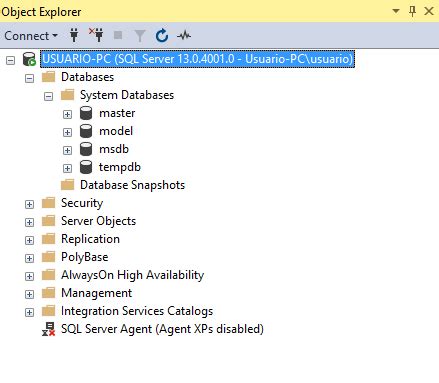Select the Databases node label
Screen dimensions: 439x383
click(x=88, y=77)
